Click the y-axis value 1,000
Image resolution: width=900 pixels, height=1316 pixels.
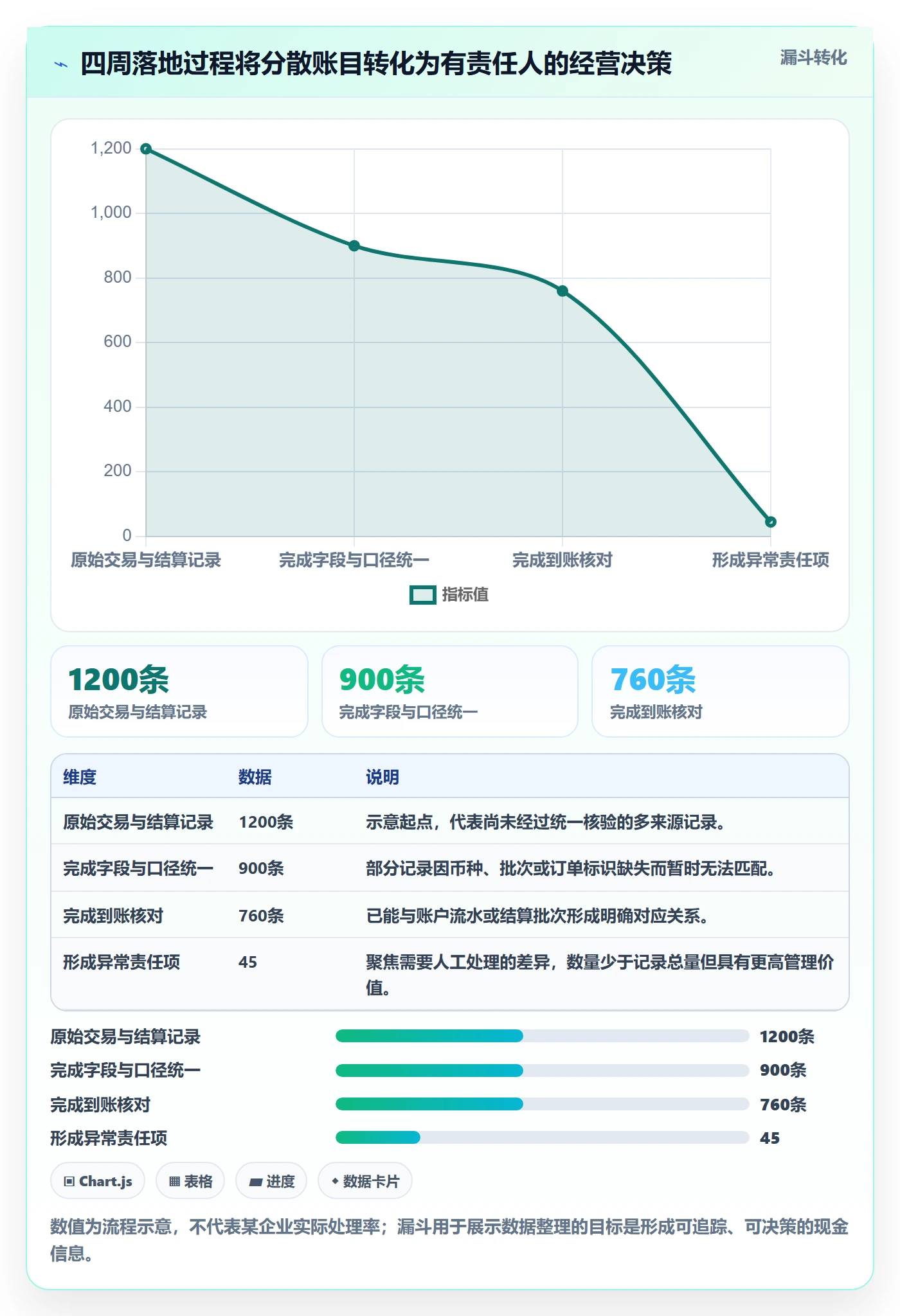(111, 213)
